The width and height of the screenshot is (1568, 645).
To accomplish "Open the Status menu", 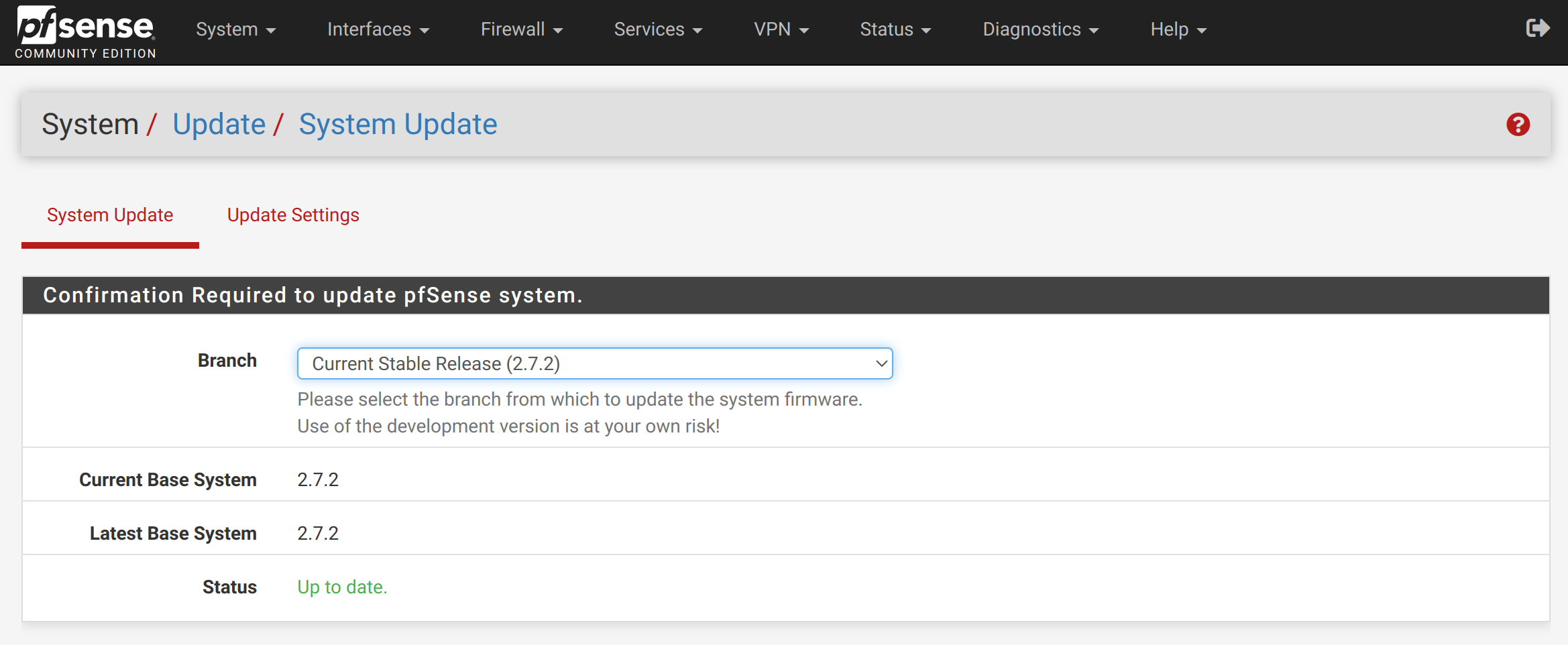I will click(895, 30).
